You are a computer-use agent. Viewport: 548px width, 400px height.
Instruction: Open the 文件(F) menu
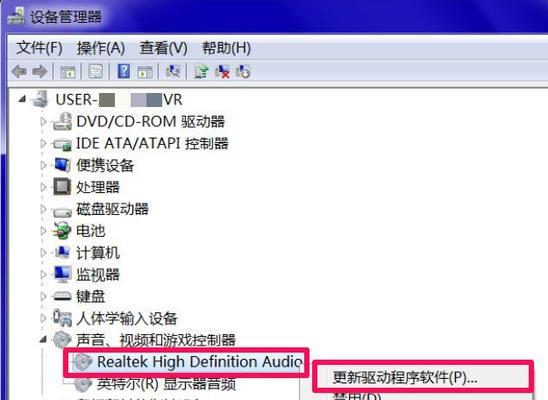(x=39, y=48)
